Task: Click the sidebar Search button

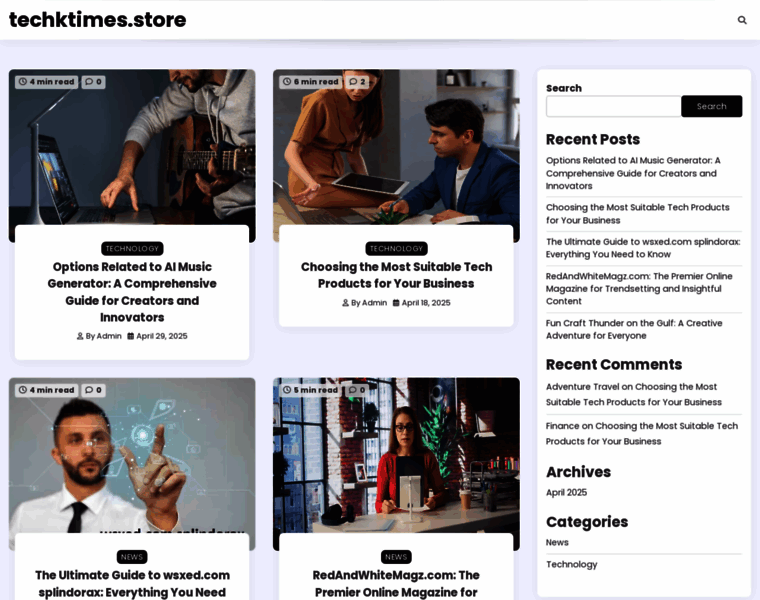Action: [x=711, y=106]
